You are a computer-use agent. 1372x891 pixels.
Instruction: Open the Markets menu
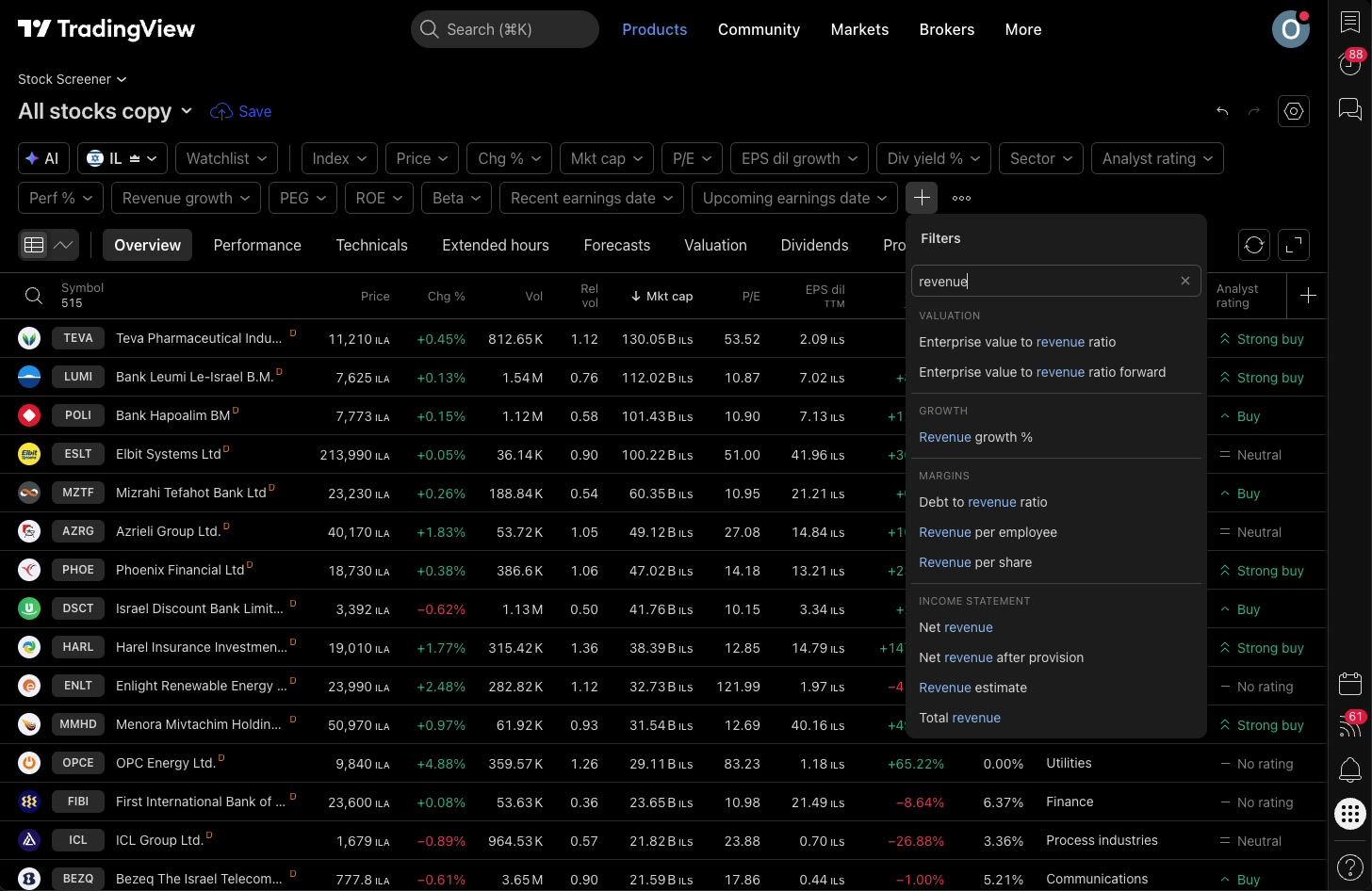tap(859, 29)
